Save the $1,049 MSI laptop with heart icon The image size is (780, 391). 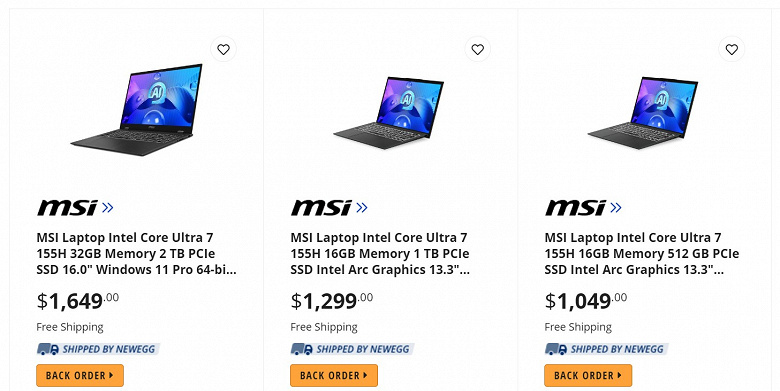click(x=732, y=49)
